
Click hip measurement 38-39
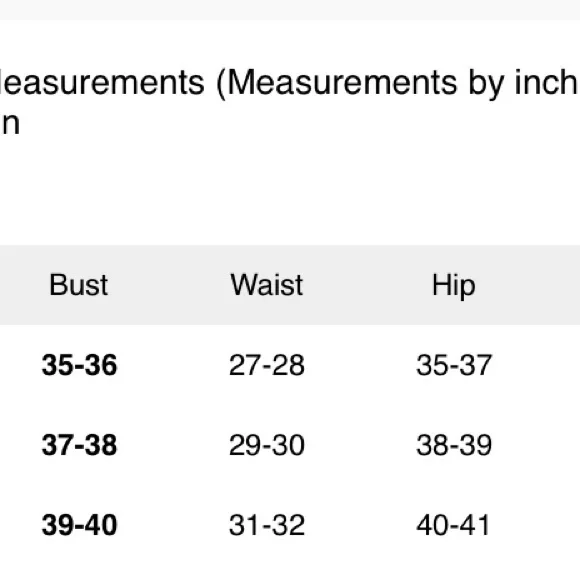pos(454,445)
